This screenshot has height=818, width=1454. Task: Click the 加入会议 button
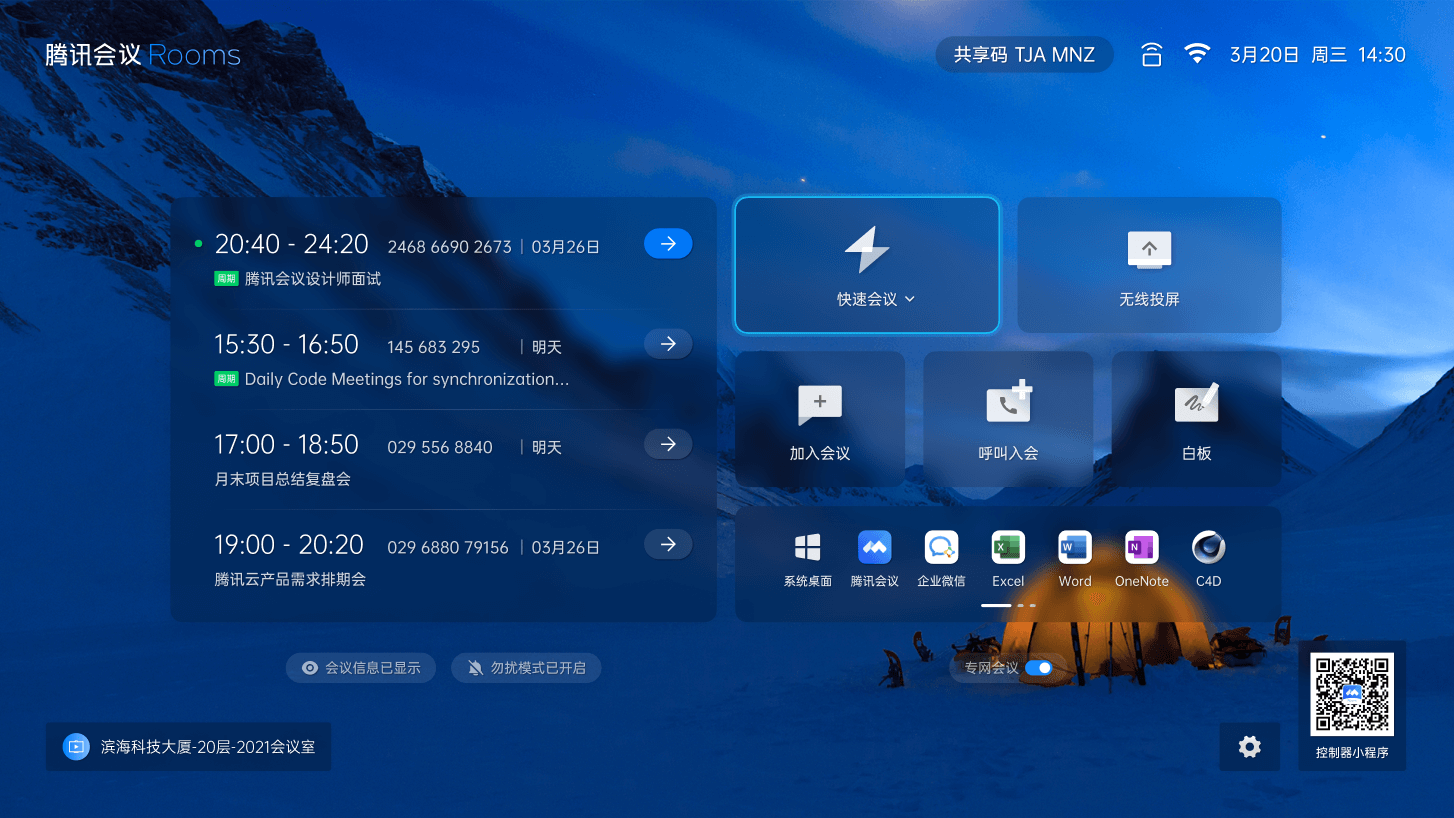tap(820, 419)
